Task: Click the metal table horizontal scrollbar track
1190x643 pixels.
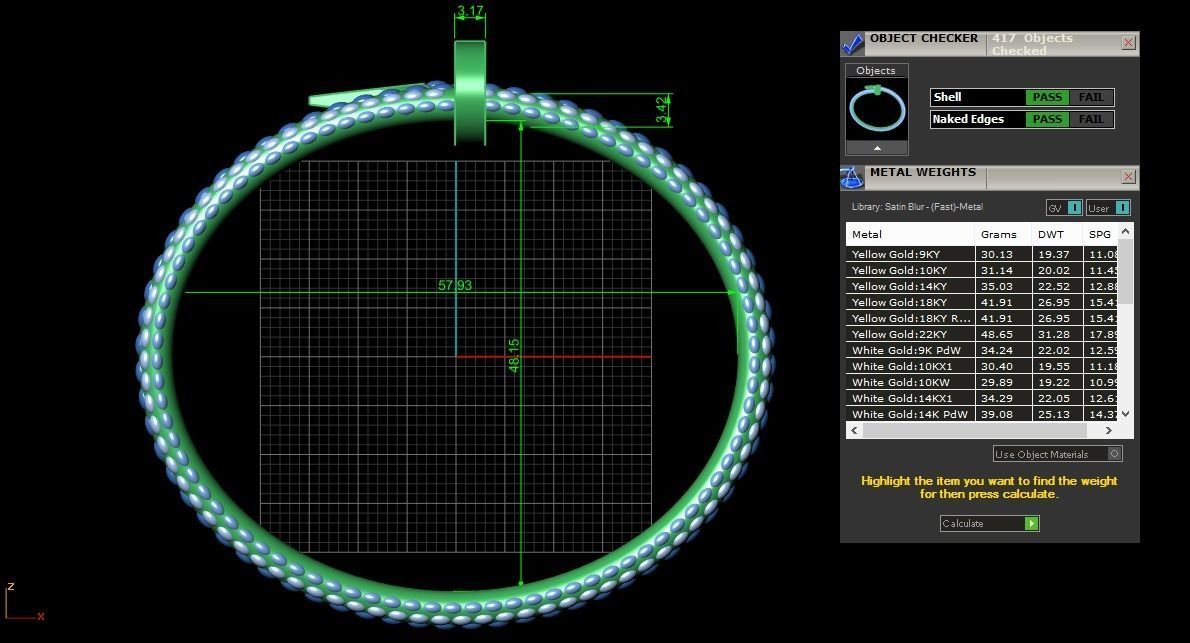Action: coord(981,430)
